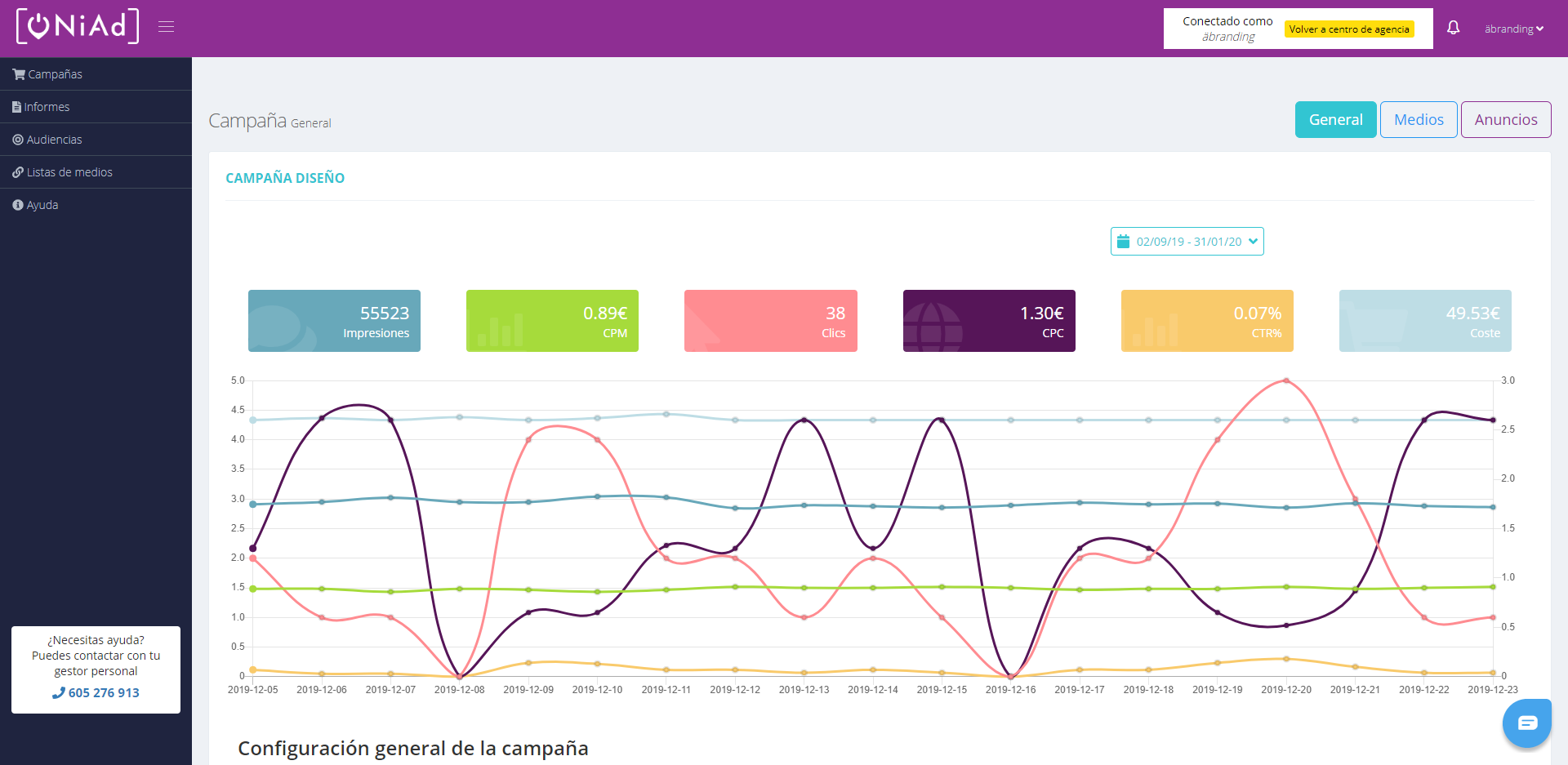This screenshot has height=765, width=1568.
Task: Open the Ayuda sidebar item
Action: [42, 205]
